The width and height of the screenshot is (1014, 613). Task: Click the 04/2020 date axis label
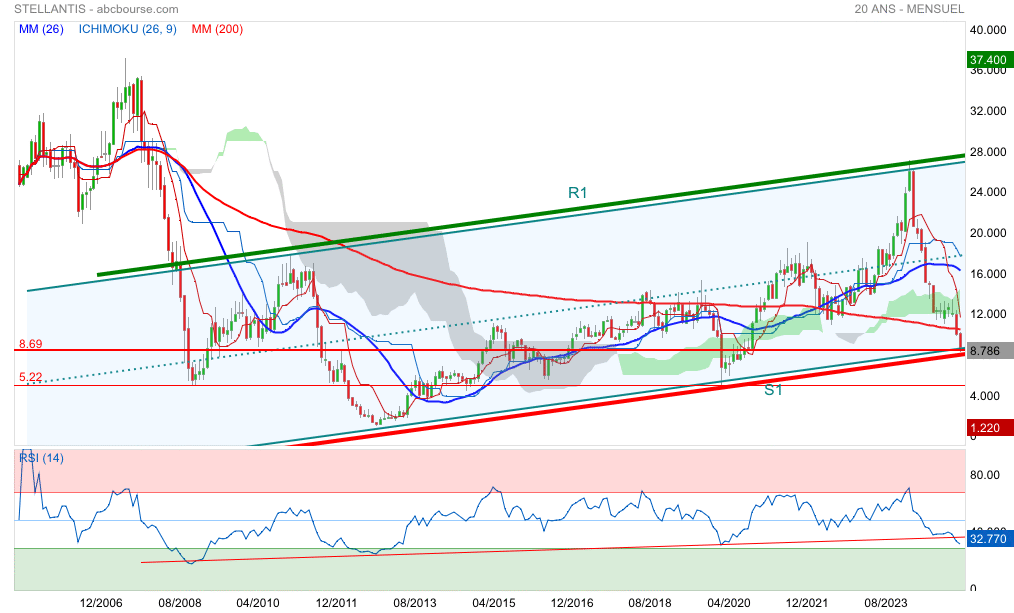(x=729, y=603)
